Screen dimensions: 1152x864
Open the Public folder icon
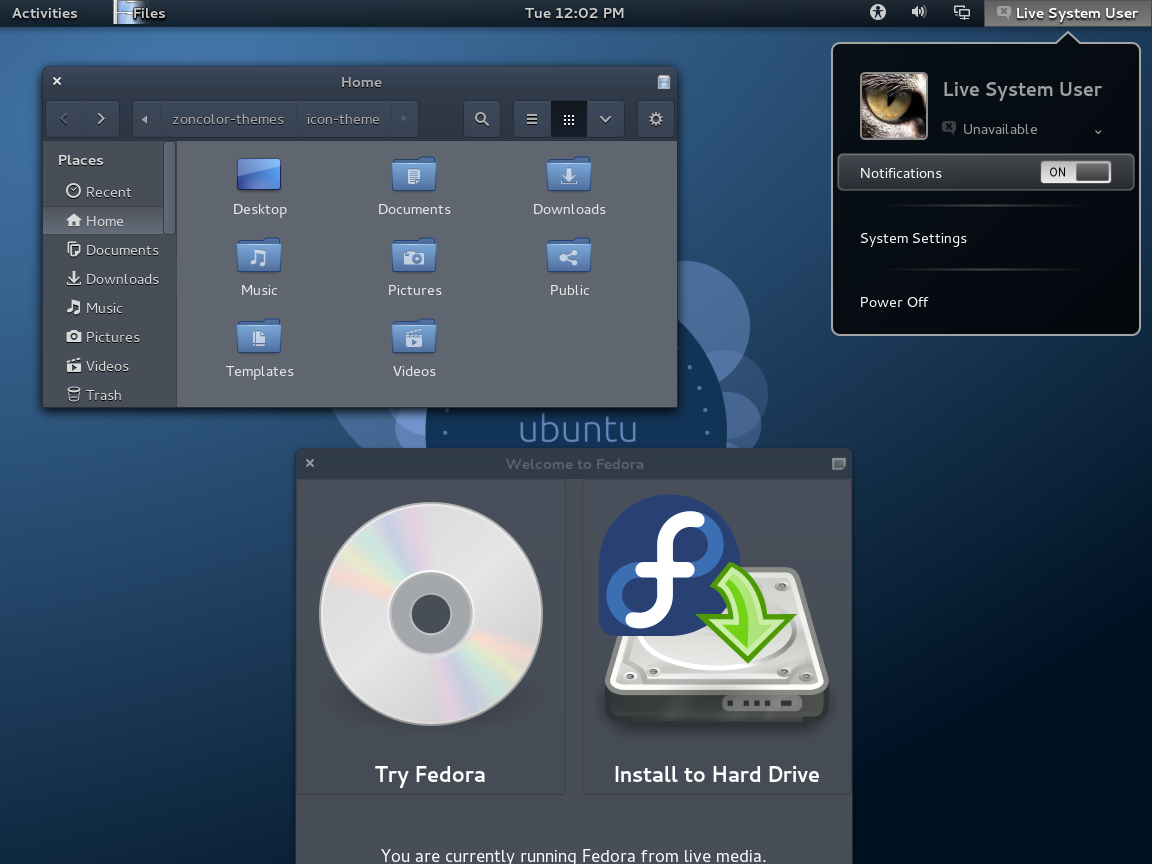[x=569, y=256]
